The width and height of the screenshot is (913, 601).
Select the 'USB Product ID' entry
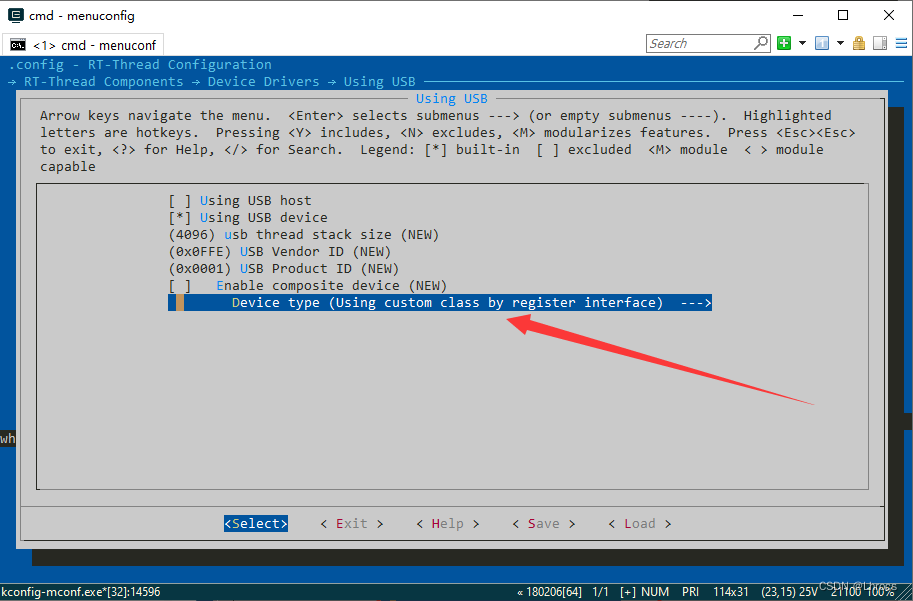click(x=284, y=268)
